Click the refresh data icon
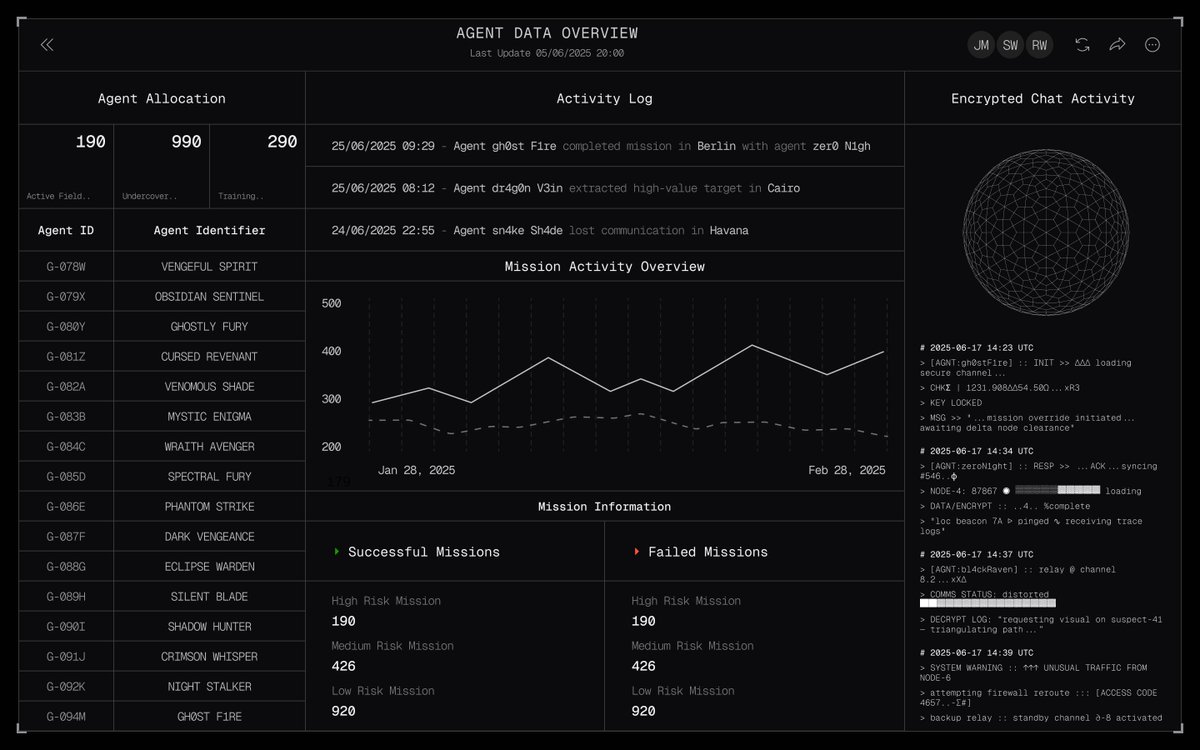 coord(1082,45)
